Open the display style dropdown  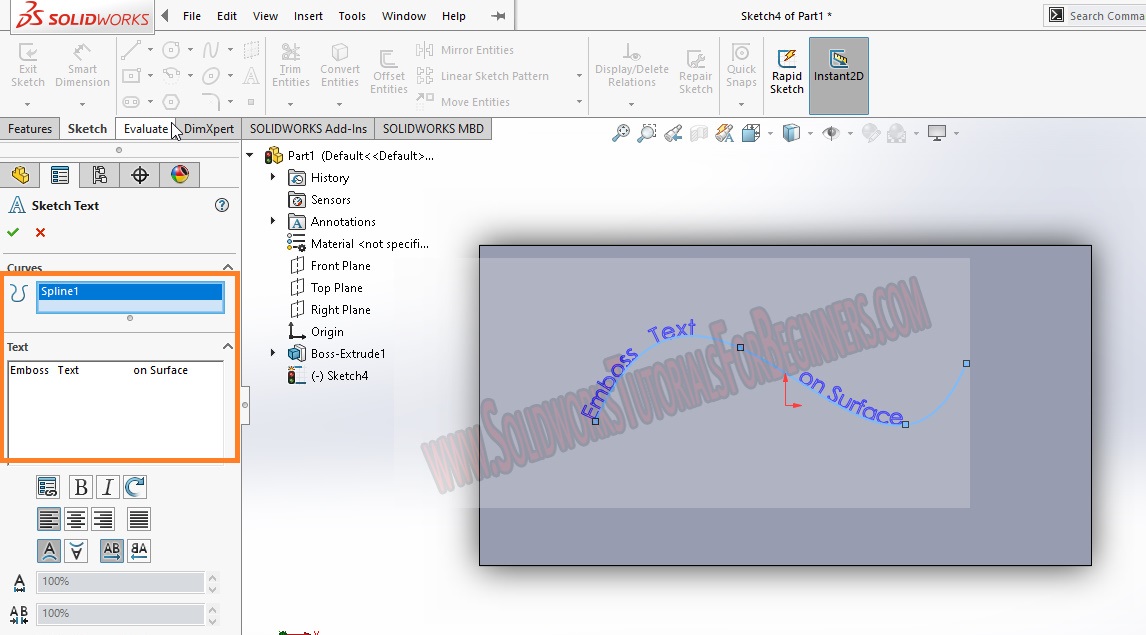tap(809, 132)
